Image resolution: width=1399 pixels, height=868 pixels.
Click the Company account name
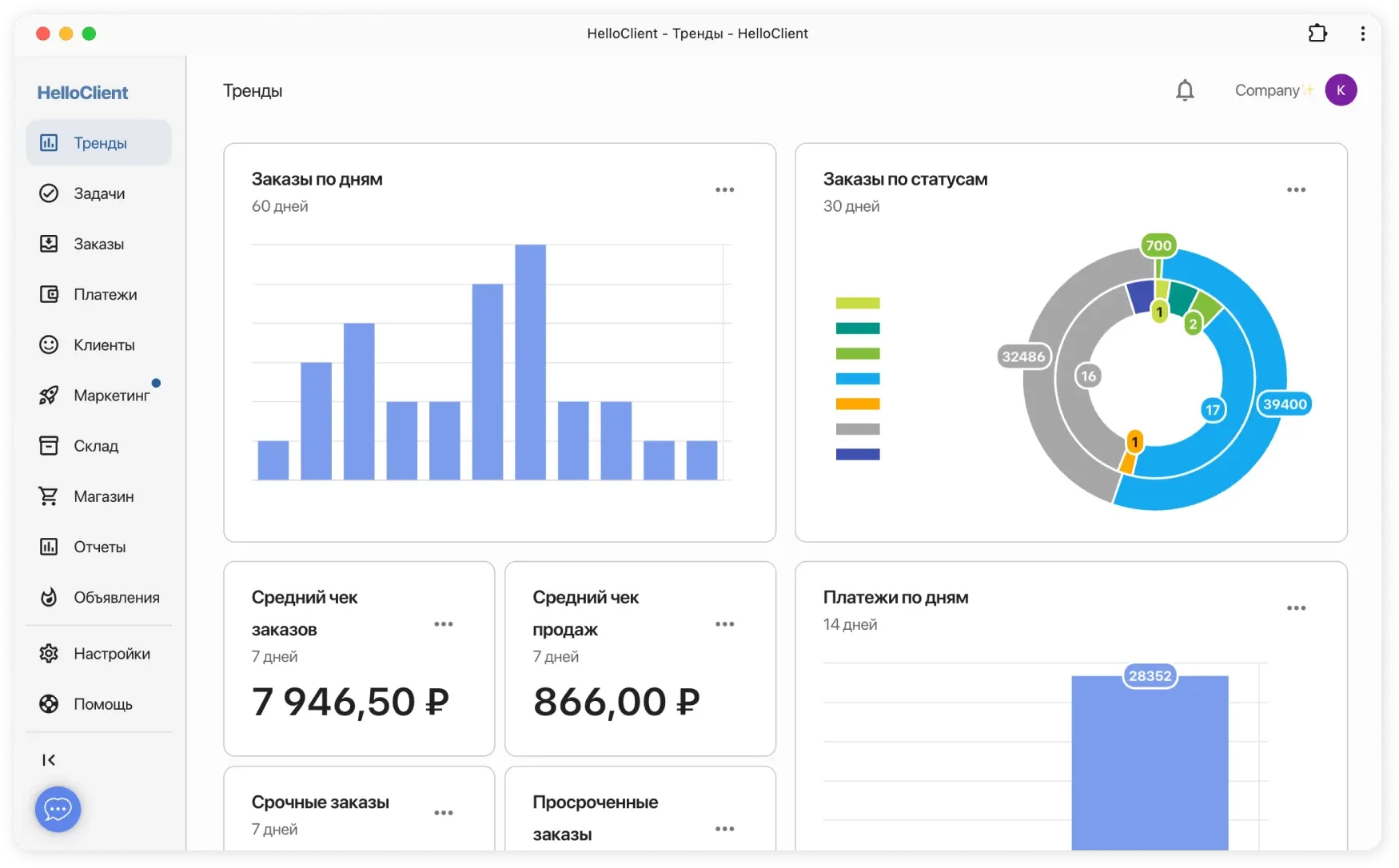[x=1267, y=90]
